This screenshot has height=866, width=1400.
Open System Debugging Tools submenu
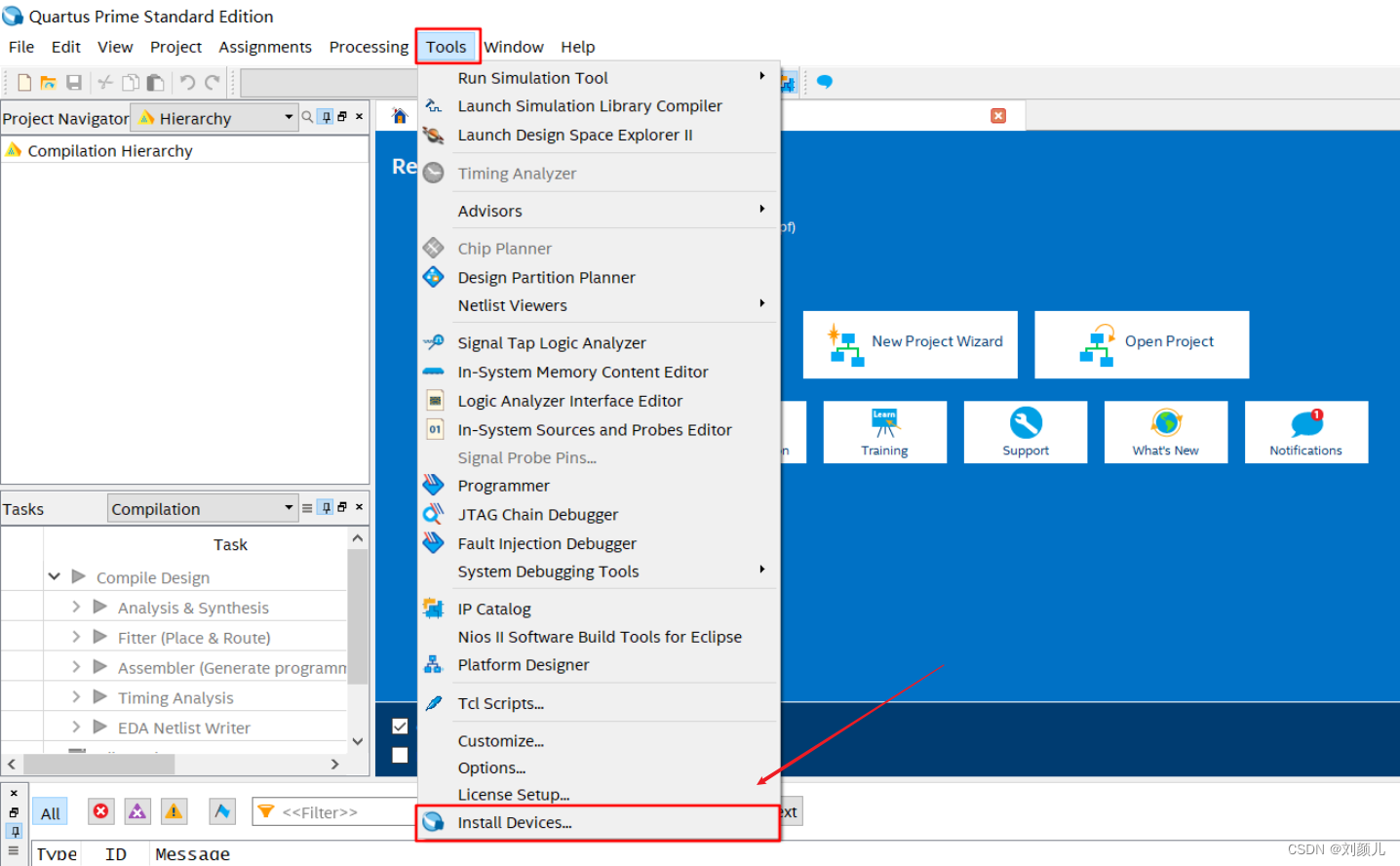[x=599, y=571]
